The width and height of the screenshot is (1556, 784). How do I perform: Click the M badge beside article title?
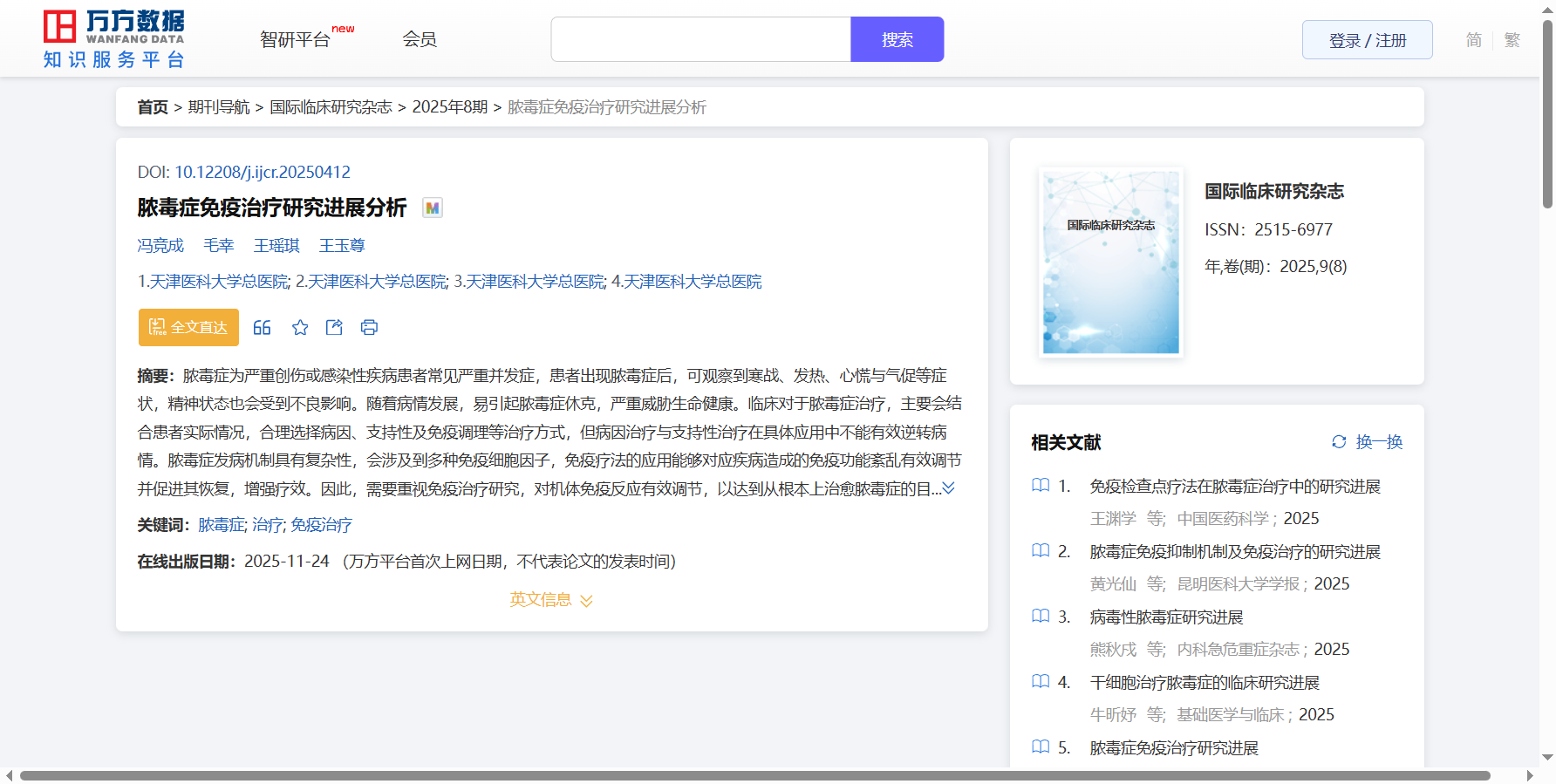pos(433,208)
